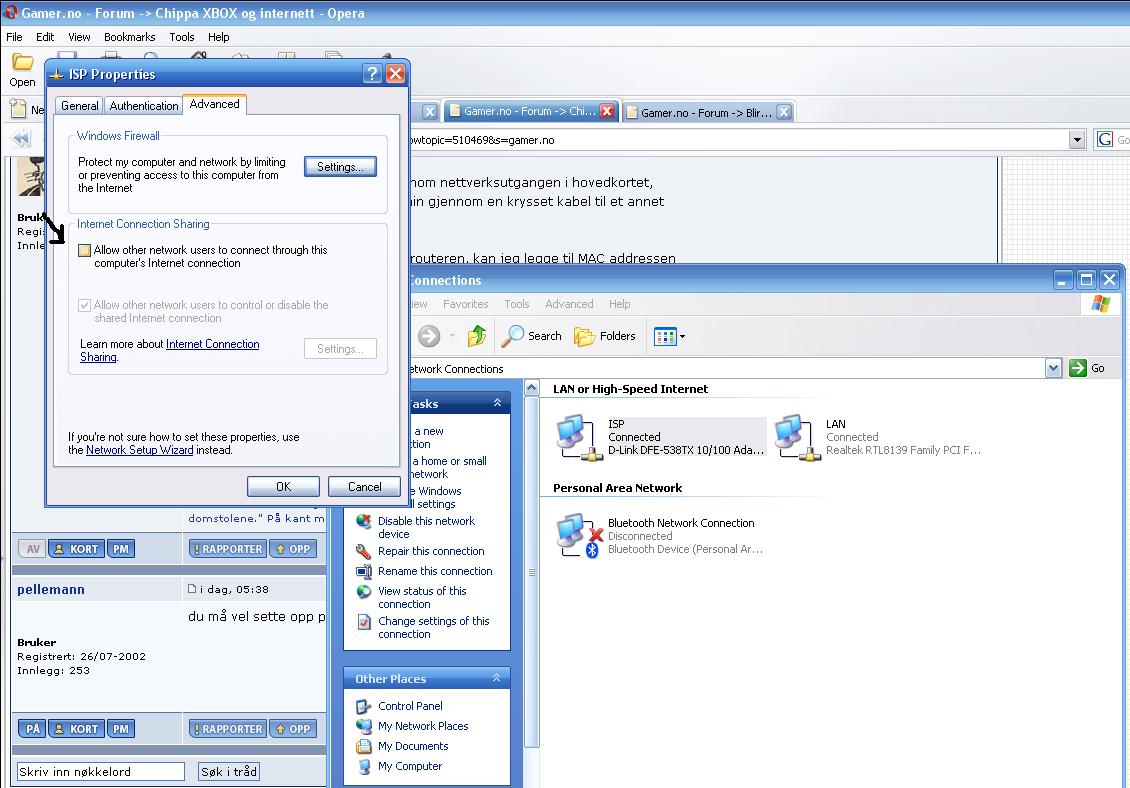Click the Rename this connection icon
The height and width of the screenshot is (788, 1130).
pos(364,571)
